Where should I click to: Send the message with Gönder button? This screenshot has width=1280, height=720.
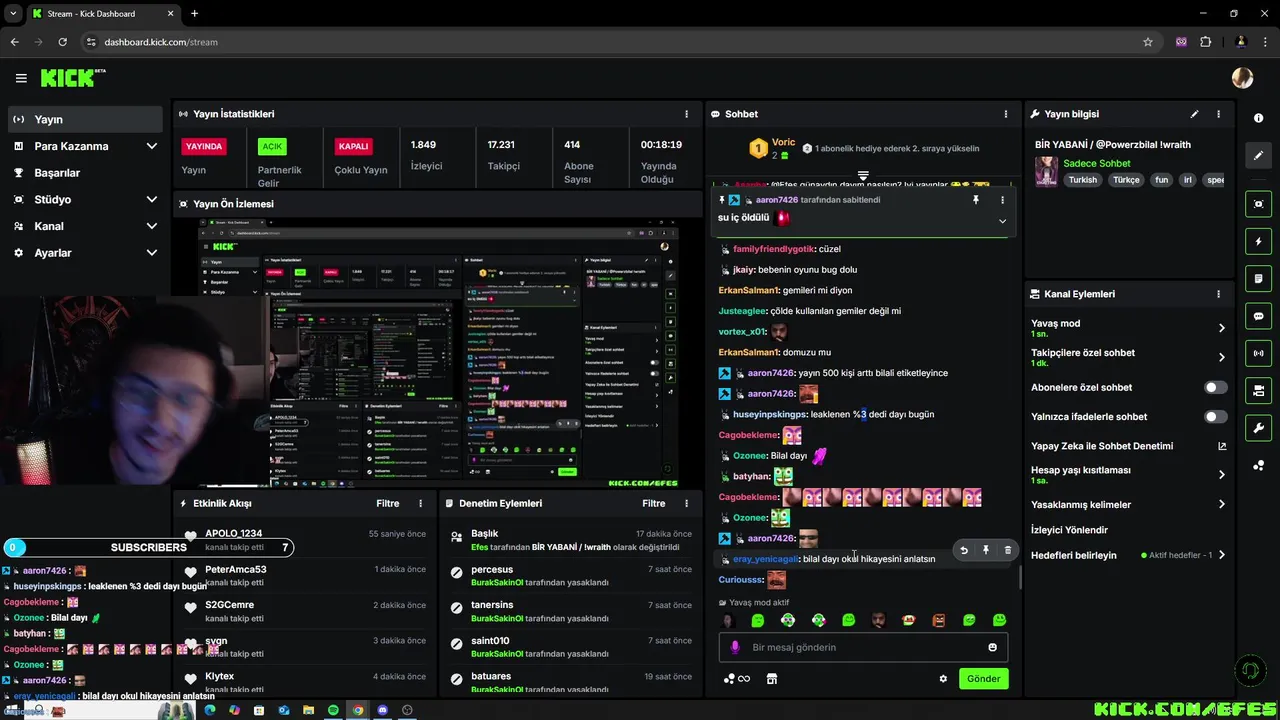(x=983, y=678)
